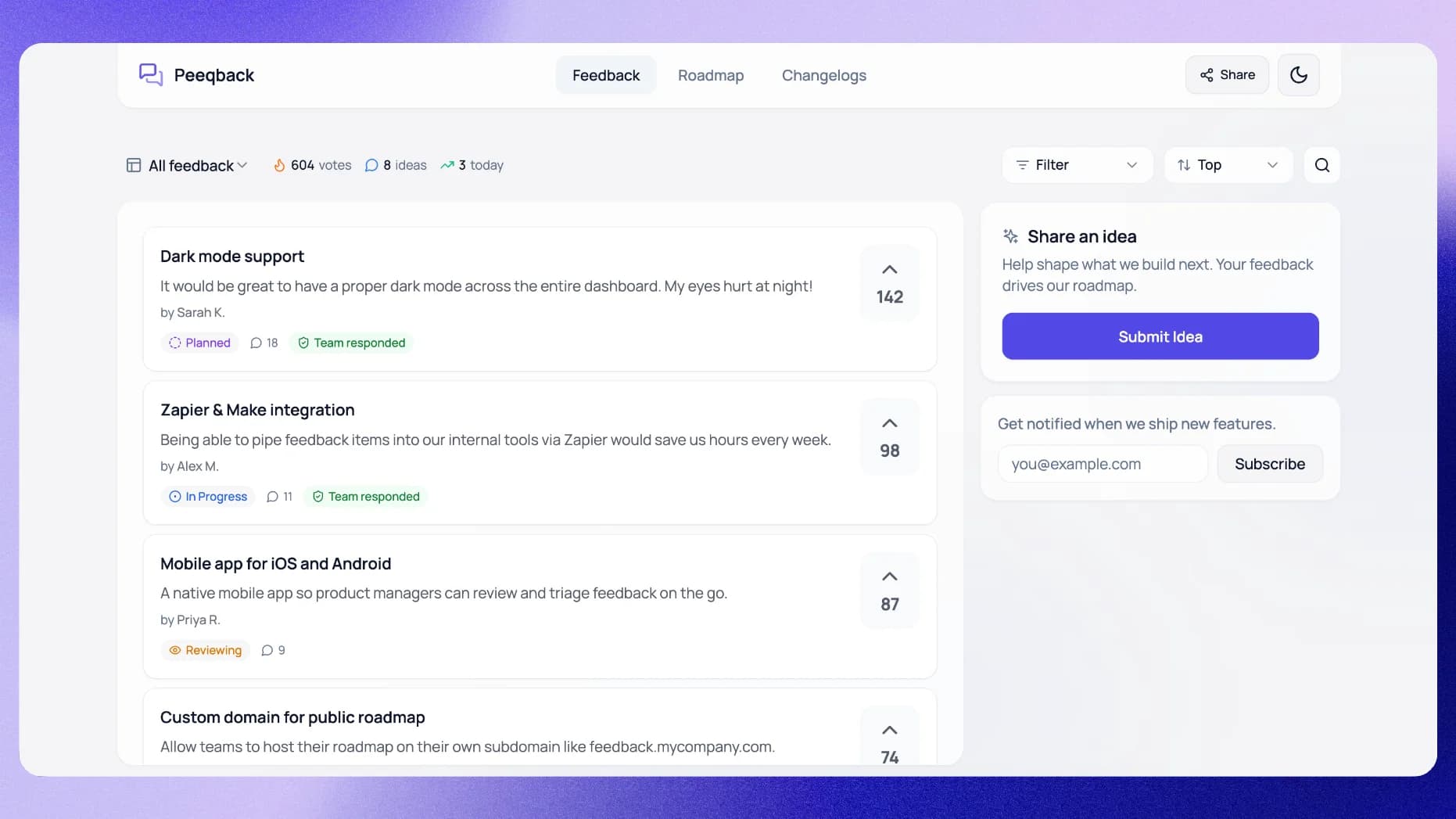Click the trending arrow icon beside 3 today
The width and height of the screenshot is (1456, 819).
(447, 165)
